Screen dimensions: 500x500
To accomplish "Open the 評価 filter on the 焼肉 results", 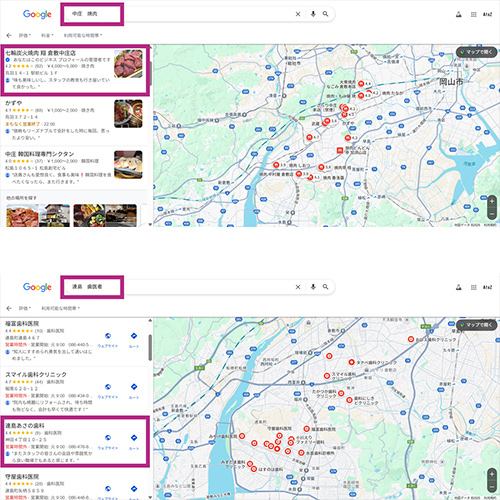I will click(x=25, y=35).
